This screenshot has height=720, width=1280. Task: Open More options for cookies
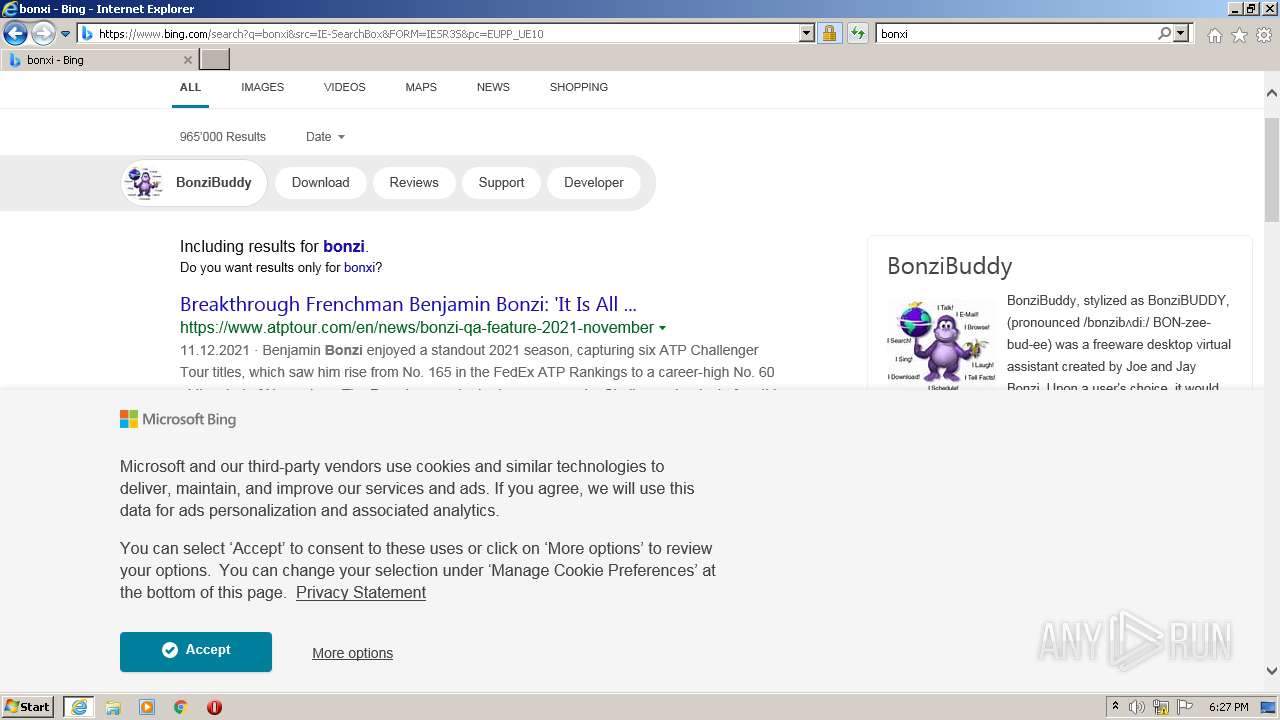pyautogui.click(x=352, y=653)
